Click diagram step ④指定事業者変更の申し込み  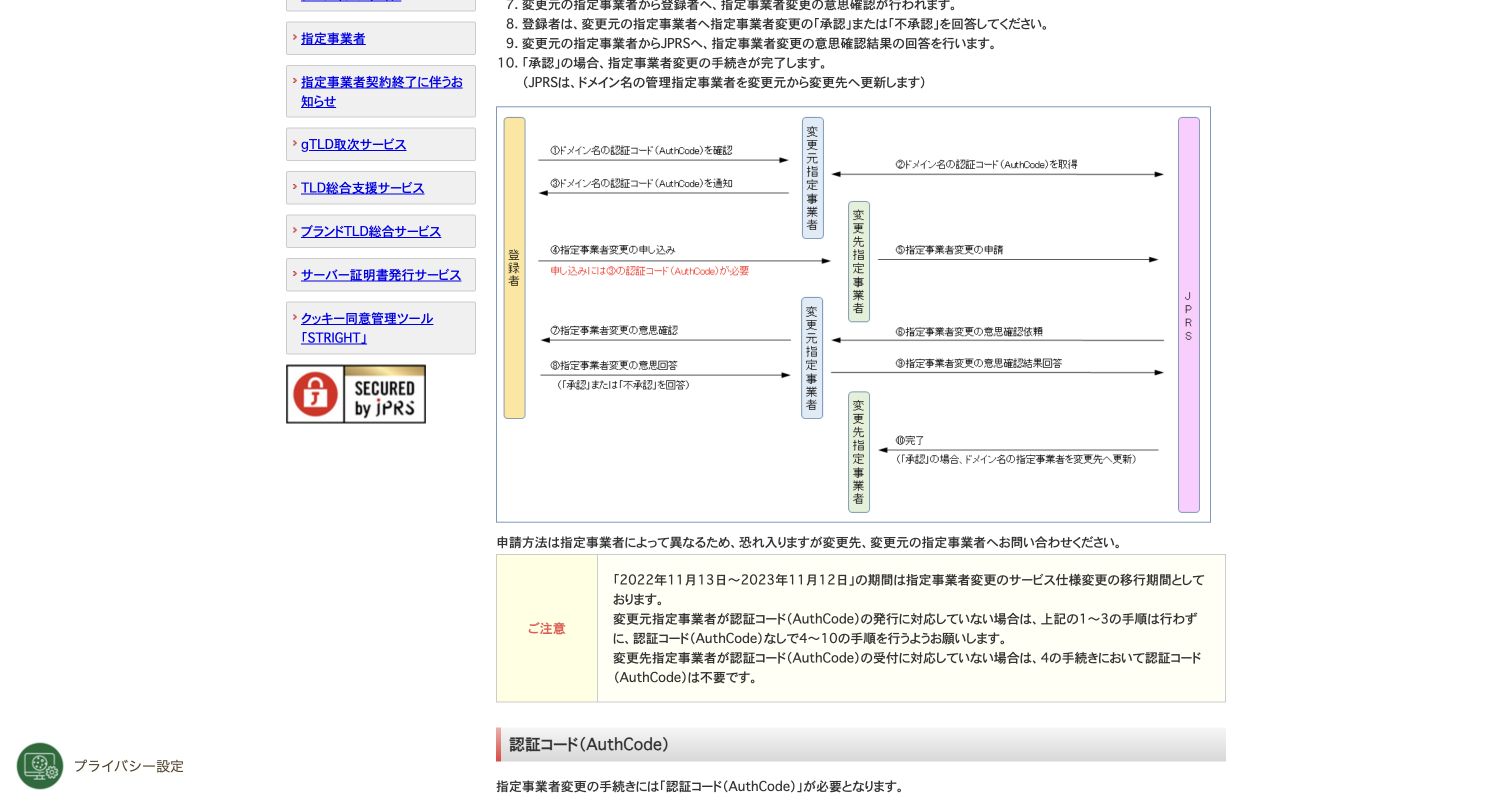coord(612,250)
